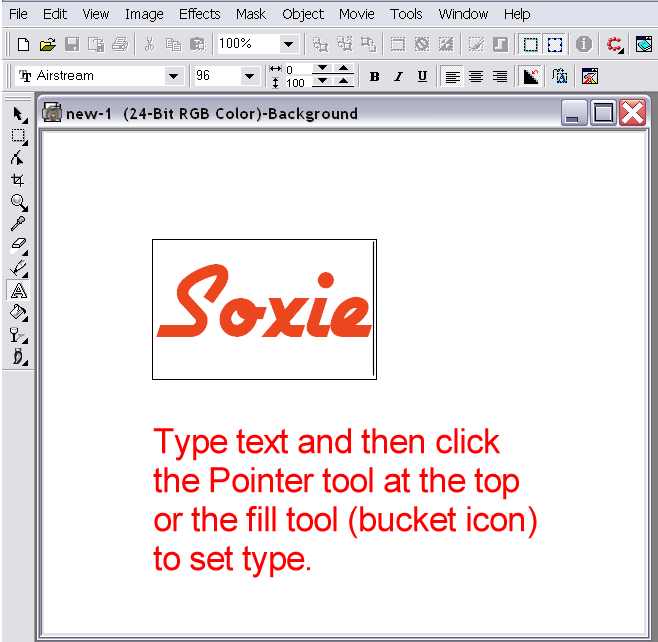658x642 pixels.
Task: Select the Eraser tool
Action: coord(18,246)
